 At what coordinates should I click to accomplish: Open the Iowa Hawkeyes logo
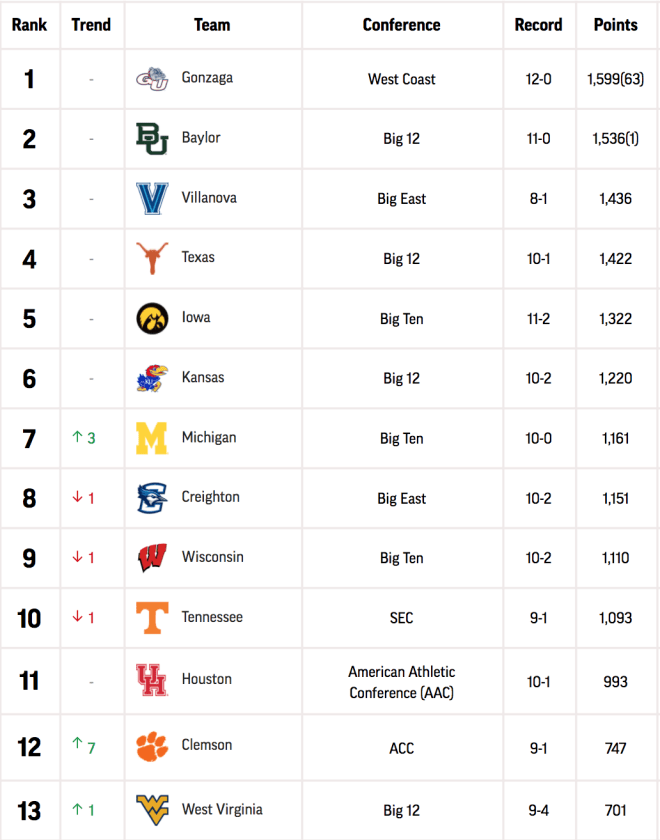pos(152,318)
